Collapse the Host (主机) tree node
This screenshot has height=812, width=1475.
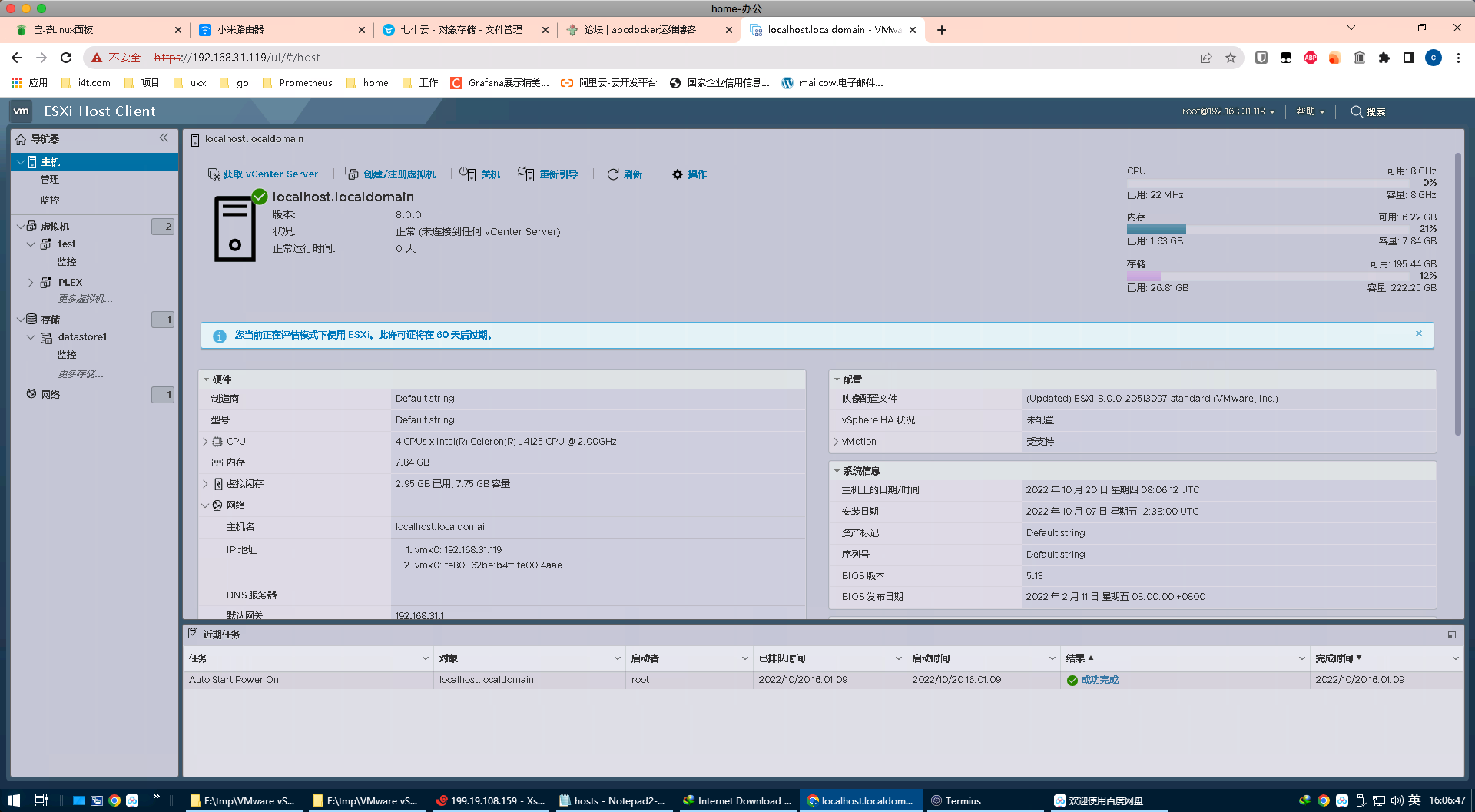click(x=21, y=162)
